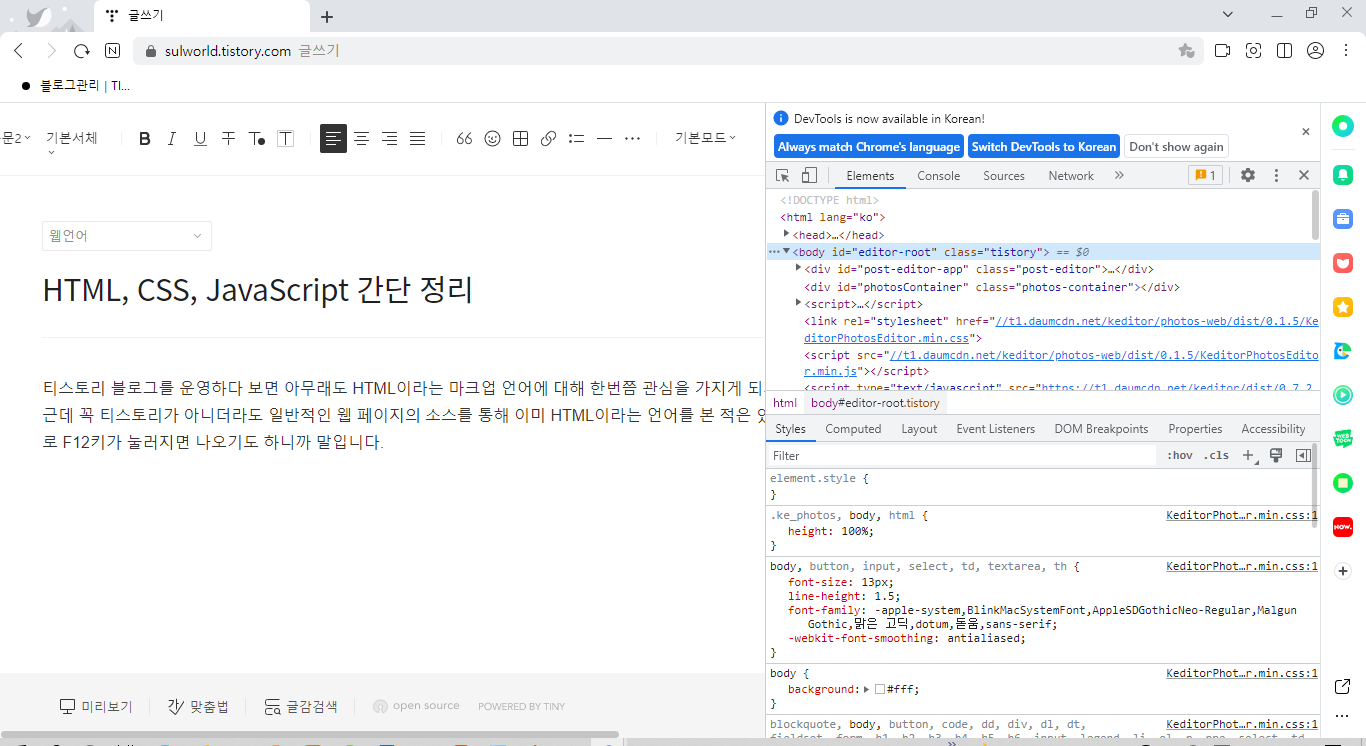Open browser profile account icon
Screen dimensions: 1366x746
pos(1315,51)
